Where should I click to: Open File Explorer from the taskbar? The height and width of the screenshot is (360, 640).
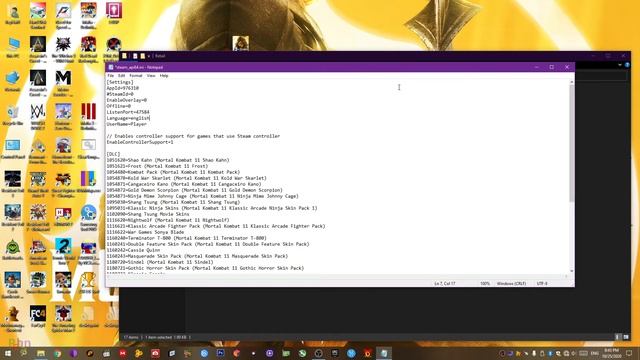pos(41,353)
